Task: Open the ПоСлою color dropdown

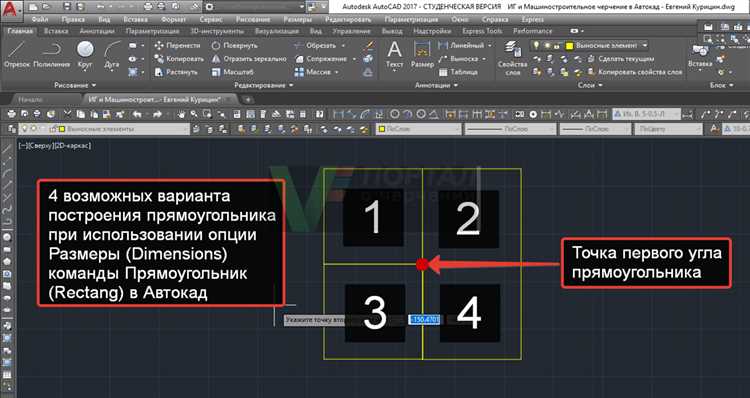Action: click(x=419, y=129)
